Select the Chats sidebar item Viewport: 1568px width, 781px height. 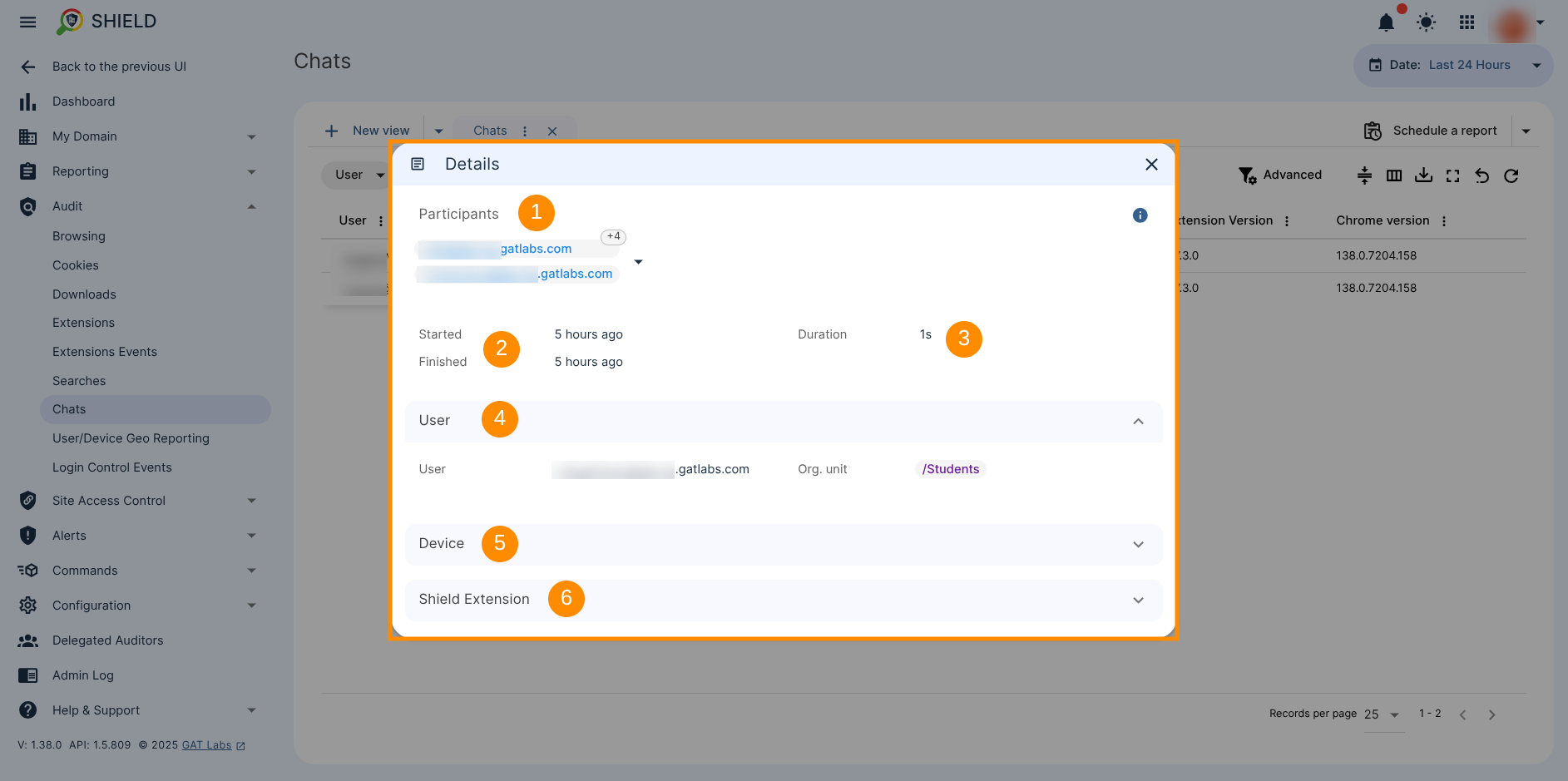(156, 409)
